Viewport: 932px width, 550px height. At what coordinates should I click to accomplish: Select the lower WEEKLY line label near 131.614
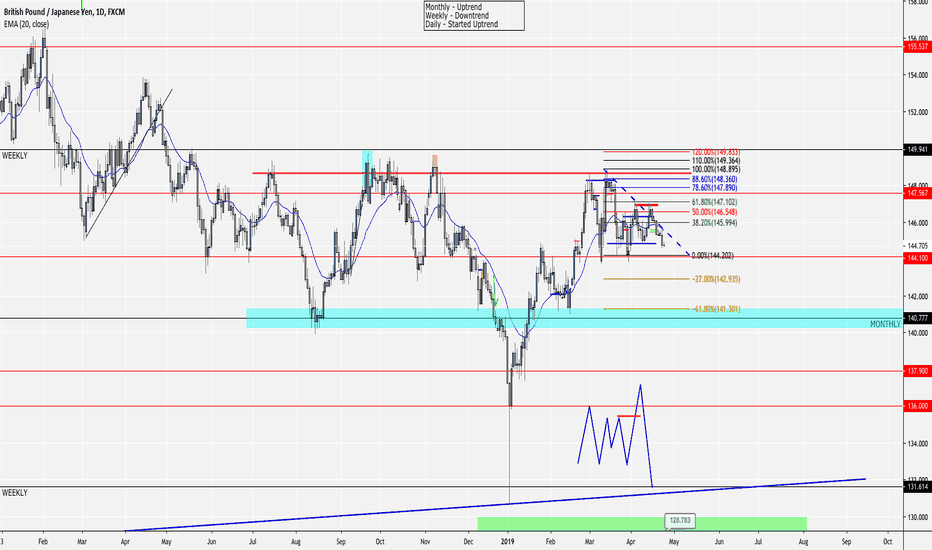(15, 493)
